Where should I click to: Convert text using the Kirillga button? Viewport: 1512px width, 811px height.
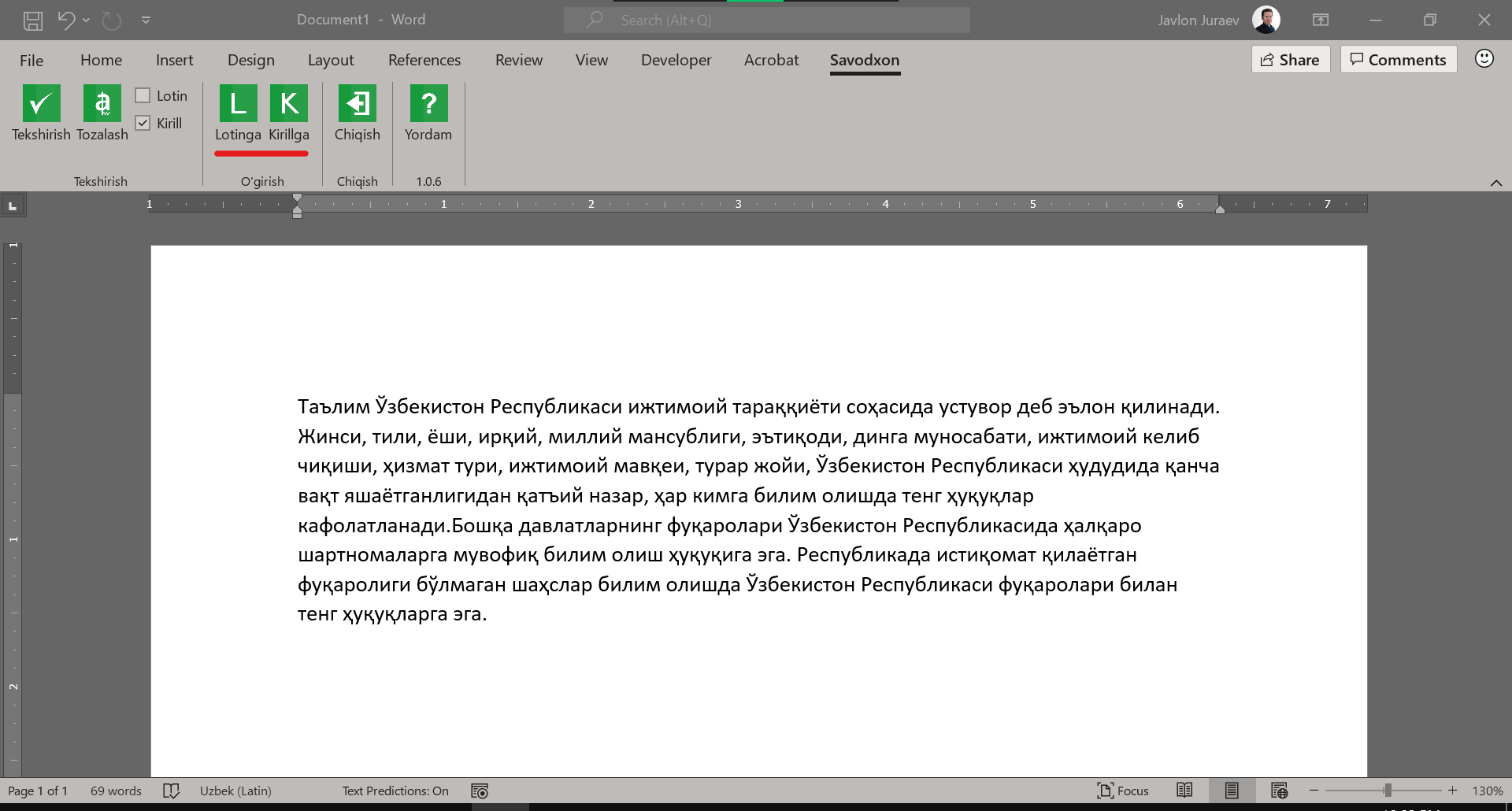pyautogui.click(x=289, y=104)
